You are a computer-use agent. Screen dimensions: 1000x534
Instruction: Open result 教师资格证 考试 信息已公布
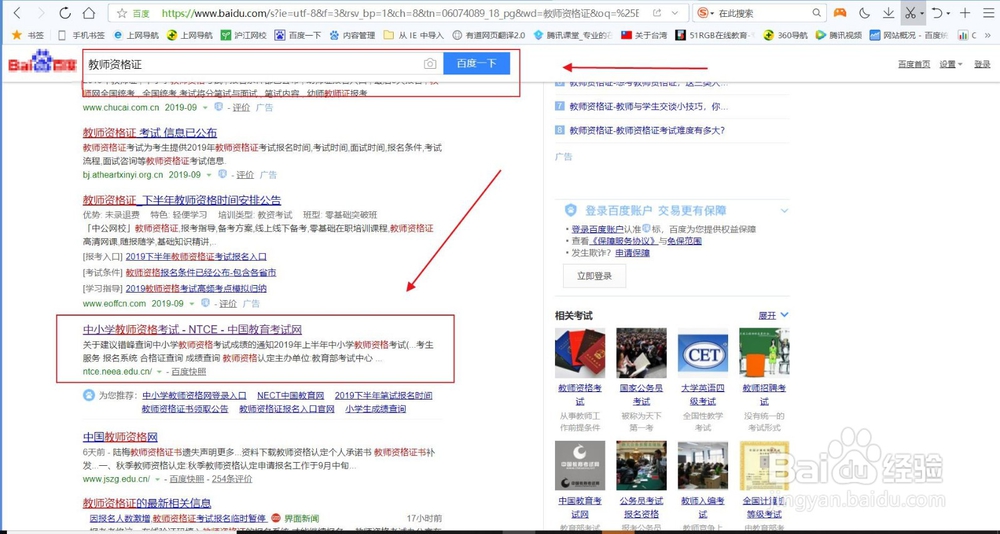[150, 133]
